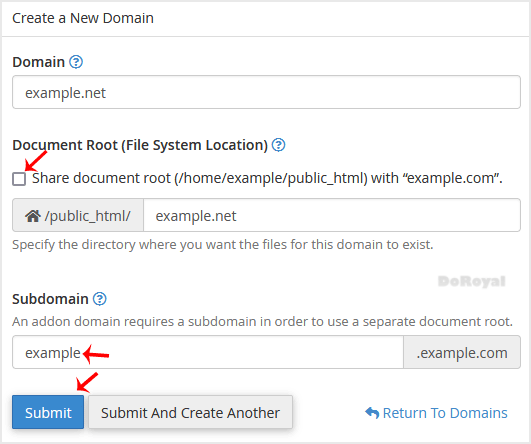Click the Create a New Domain heading
The height and width of the screenshot is (444, 531).
pyautogui.click(x=83, y=18)
